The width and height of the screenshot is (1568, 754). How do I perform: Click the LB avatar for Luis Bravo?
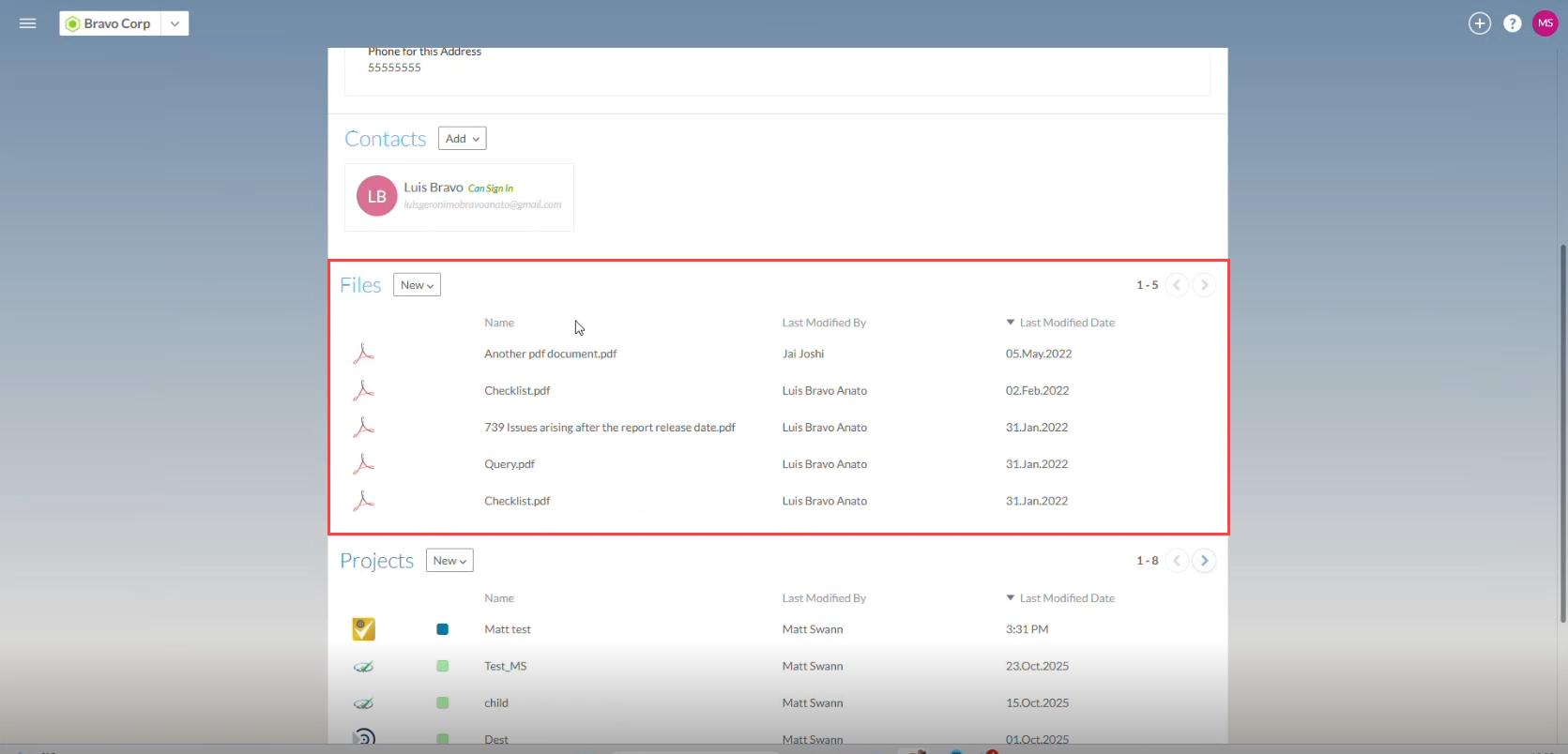click(377, 196)
